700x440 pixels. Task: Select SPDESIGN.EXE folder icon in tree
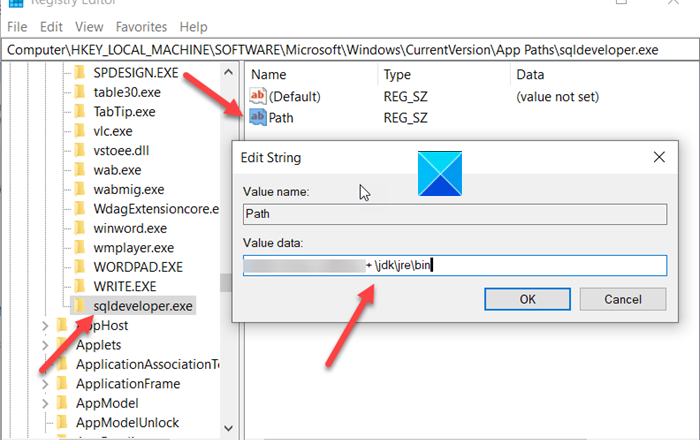click(x=80, y=72)
